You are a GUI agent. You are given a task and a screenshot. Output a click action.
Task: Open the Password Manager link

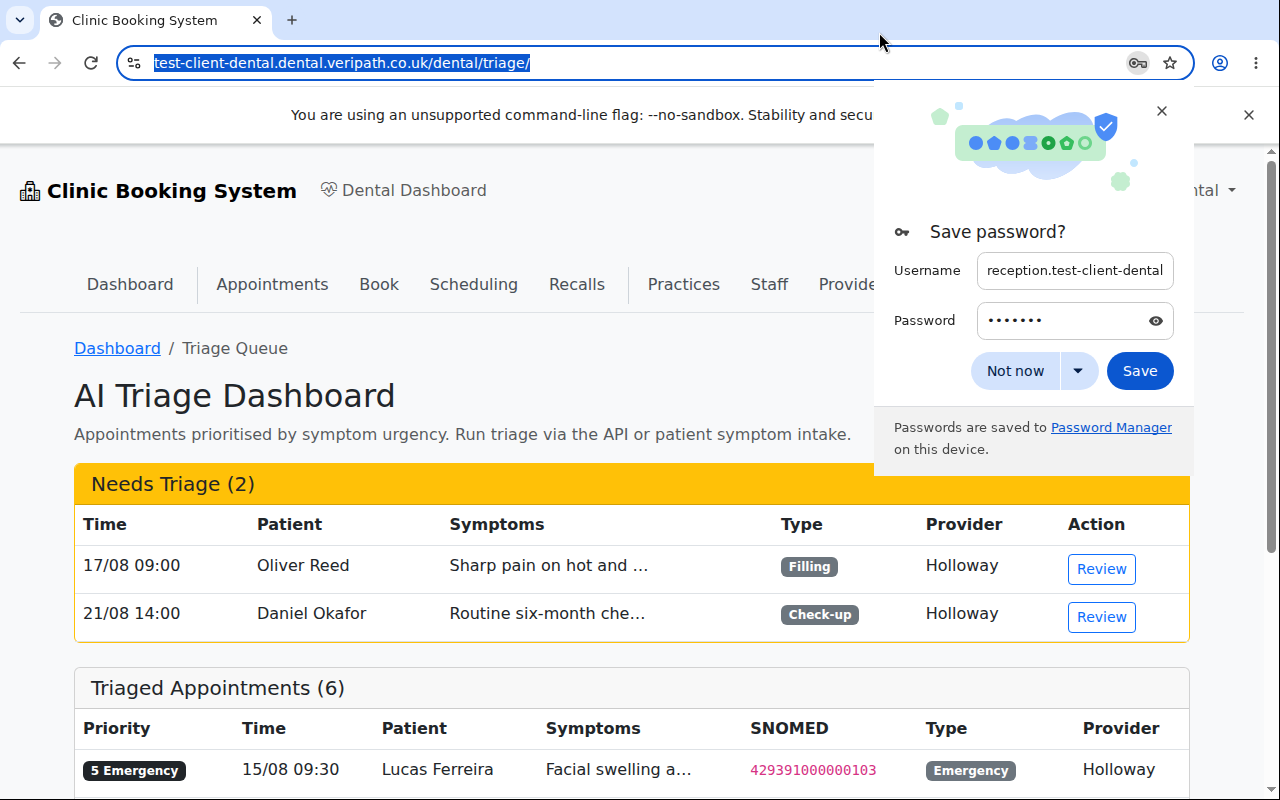1111,427
